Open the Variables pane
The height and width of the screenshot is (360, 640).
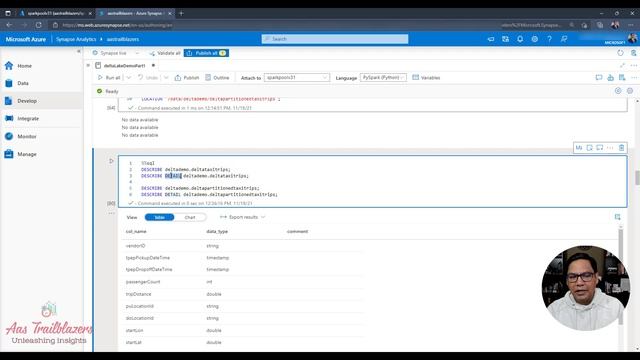(426, 78)
